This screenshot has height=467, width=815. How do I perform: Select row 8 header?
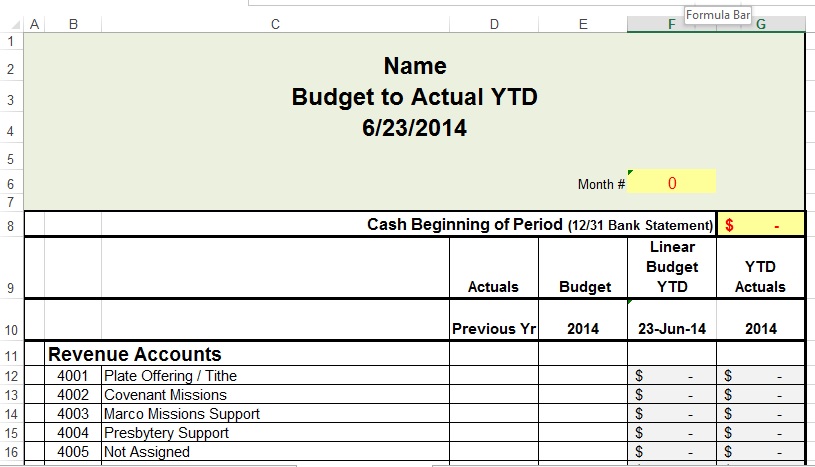click(x=11, y=226)
